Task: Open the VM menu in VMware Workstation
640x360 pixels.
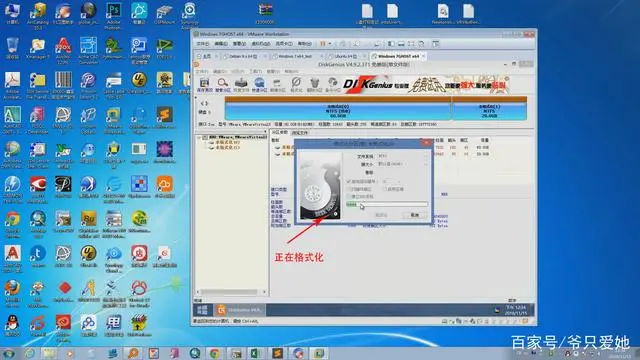Action: [x=260, y=43]
